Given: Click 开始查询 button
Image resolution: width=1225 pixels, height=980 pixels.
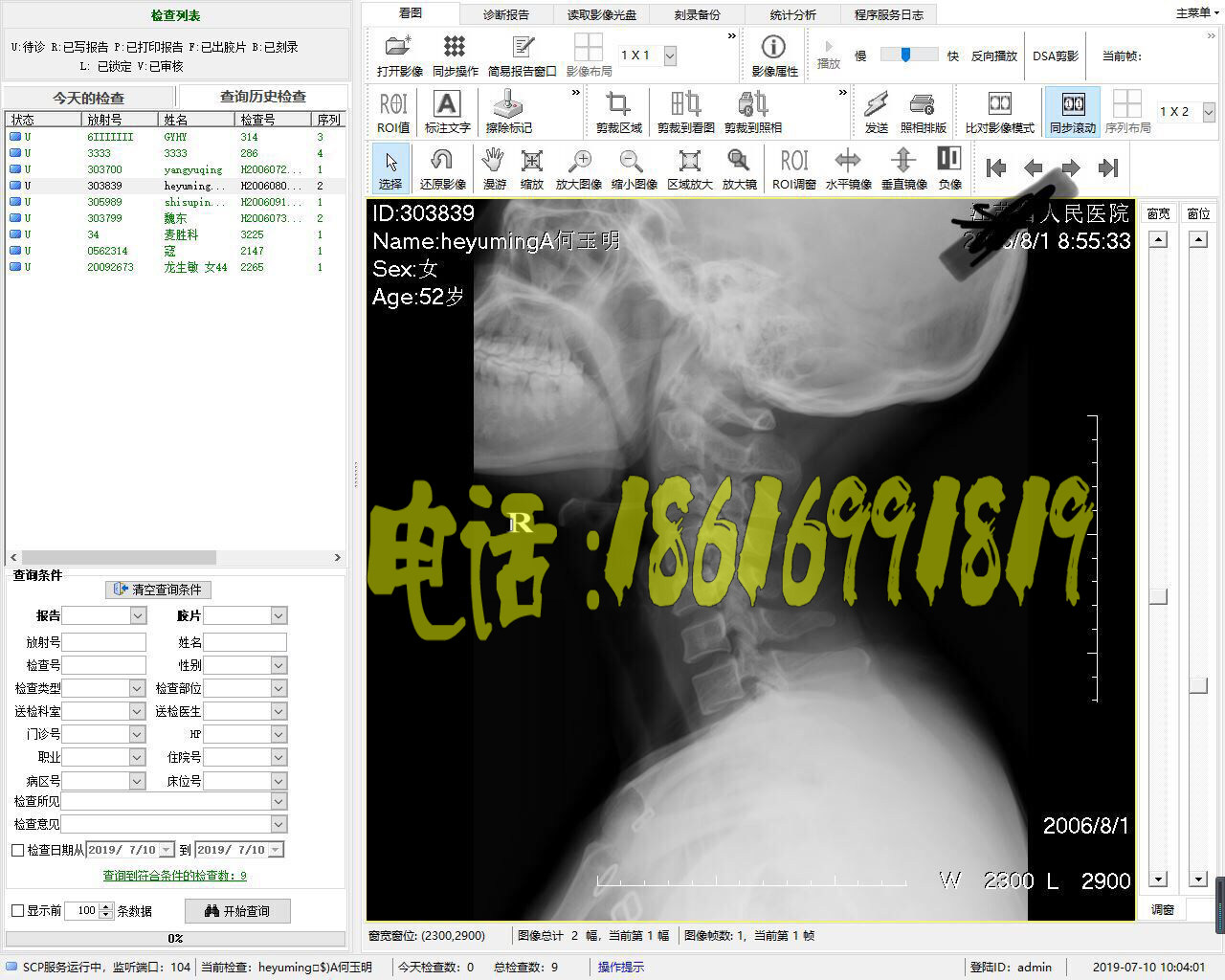Looking at the screenshot, I should click(x=237, y=911).
